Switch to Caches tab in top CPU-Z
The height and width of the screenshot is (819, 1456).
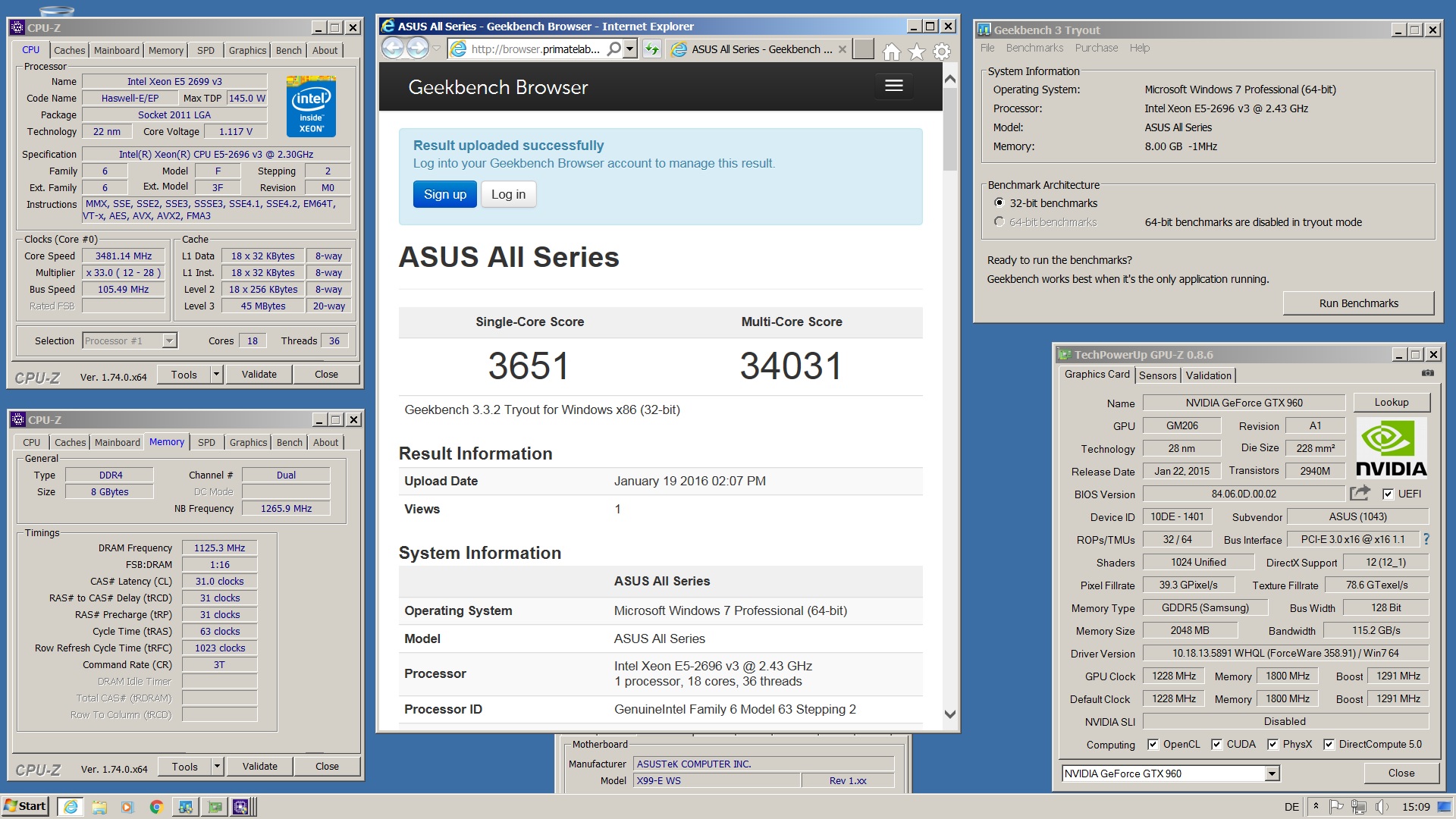point(70,50)
